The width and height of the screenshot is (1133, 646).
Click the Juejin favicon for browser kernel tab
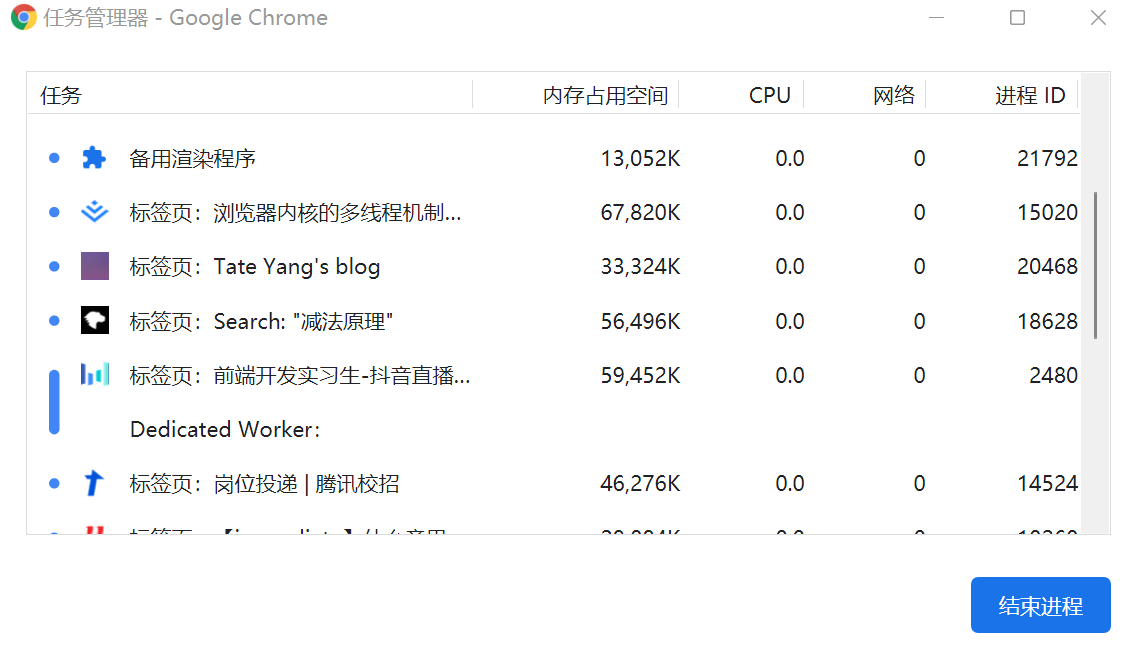94,212
